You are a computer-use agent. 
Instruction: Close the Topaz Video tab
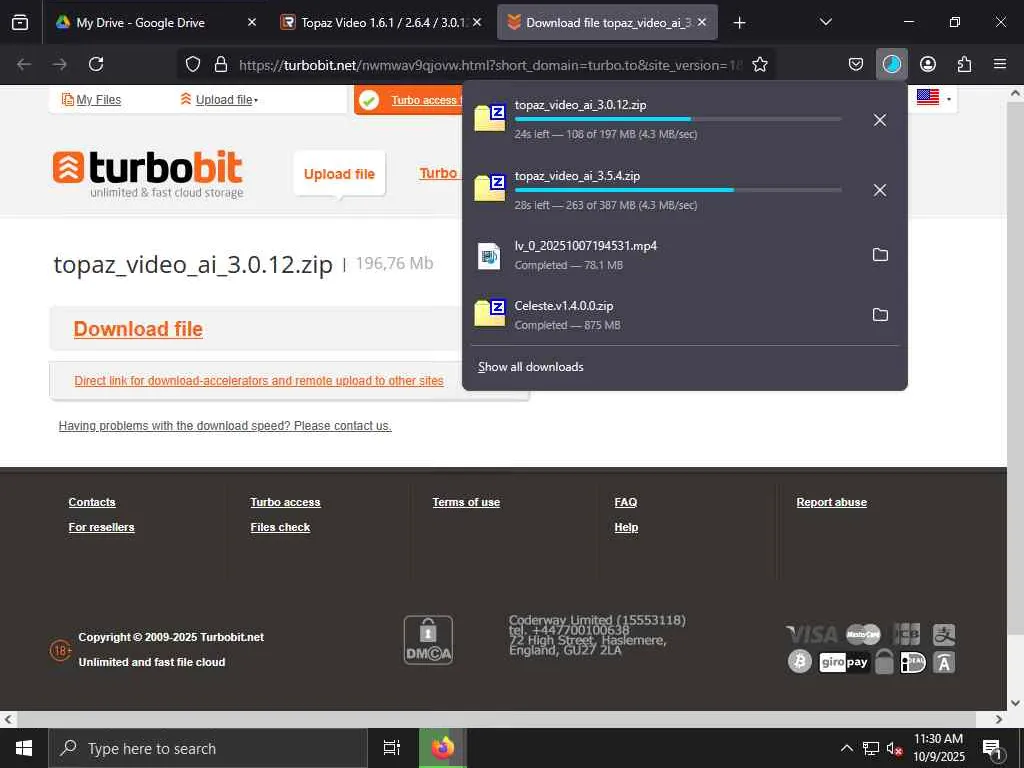click(477, 22)
